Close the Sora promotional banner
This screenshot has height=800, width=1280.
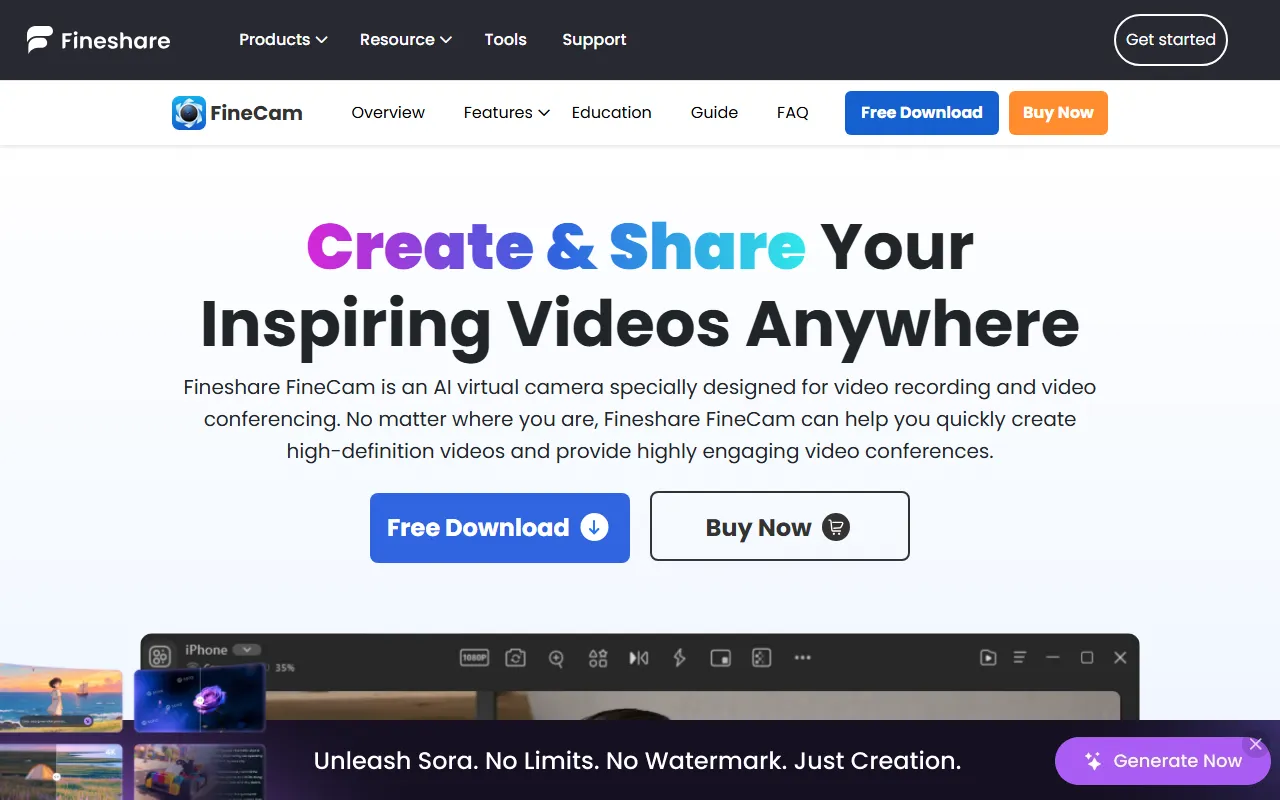click(1256, 745)
